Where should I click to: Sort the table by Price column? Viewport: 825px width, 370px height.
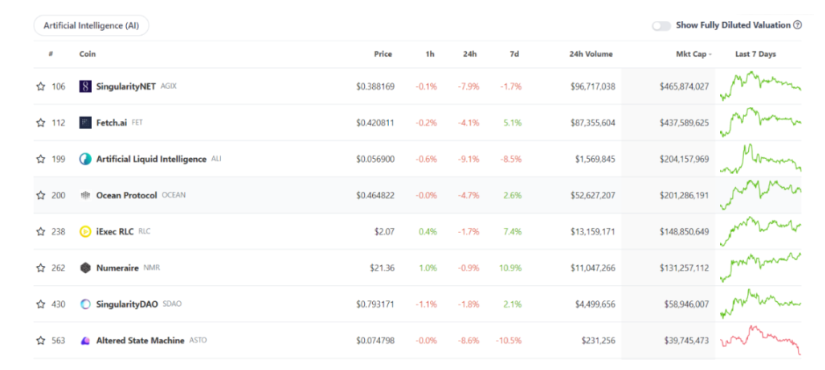383,54
